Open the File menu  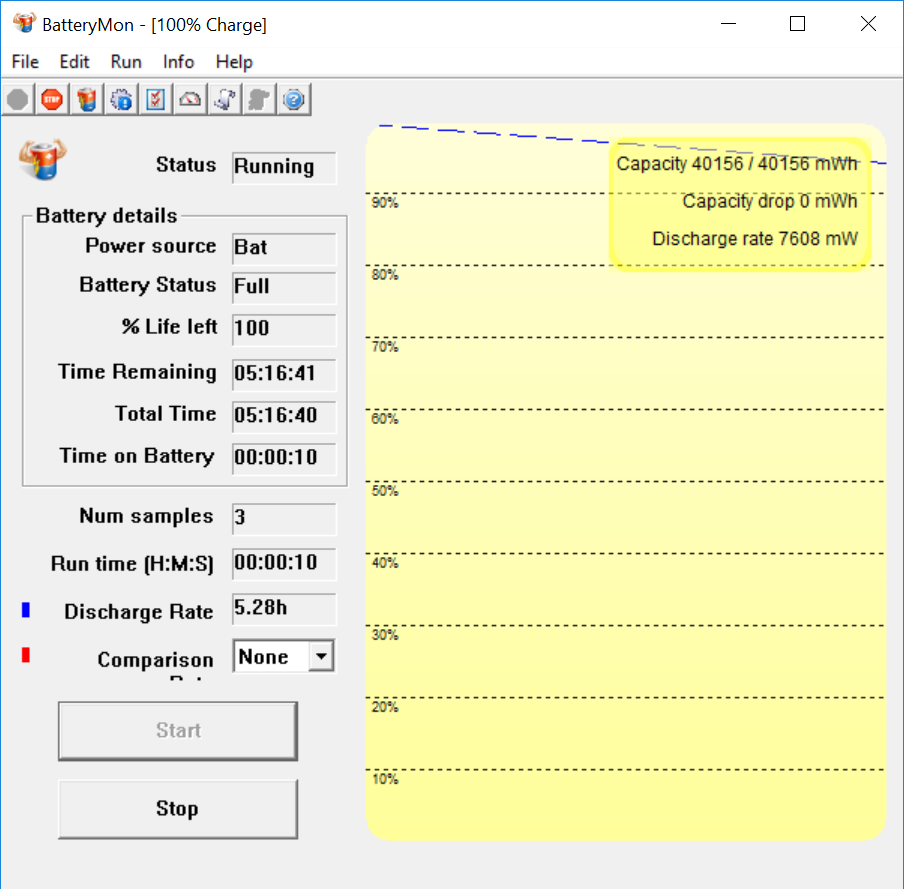tap(25, 62)
